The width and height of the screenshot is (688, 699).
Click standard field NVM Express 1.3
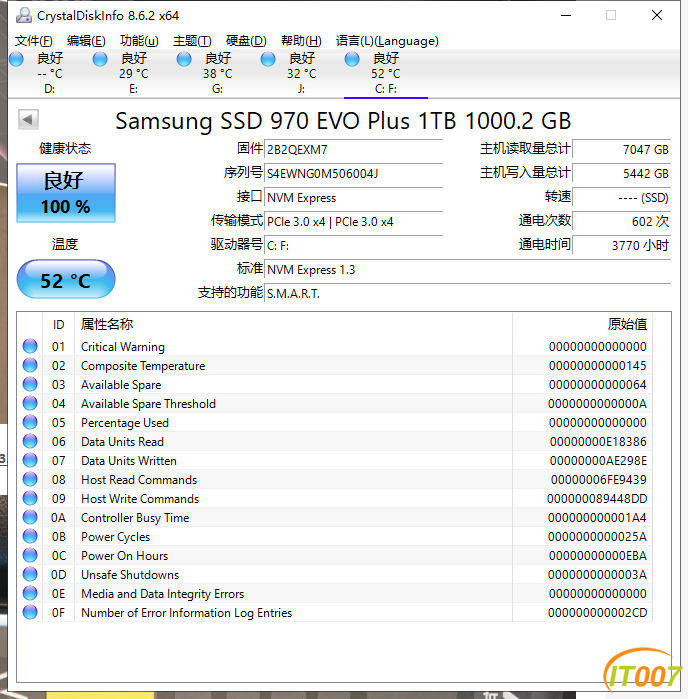(x=467, y=270)
